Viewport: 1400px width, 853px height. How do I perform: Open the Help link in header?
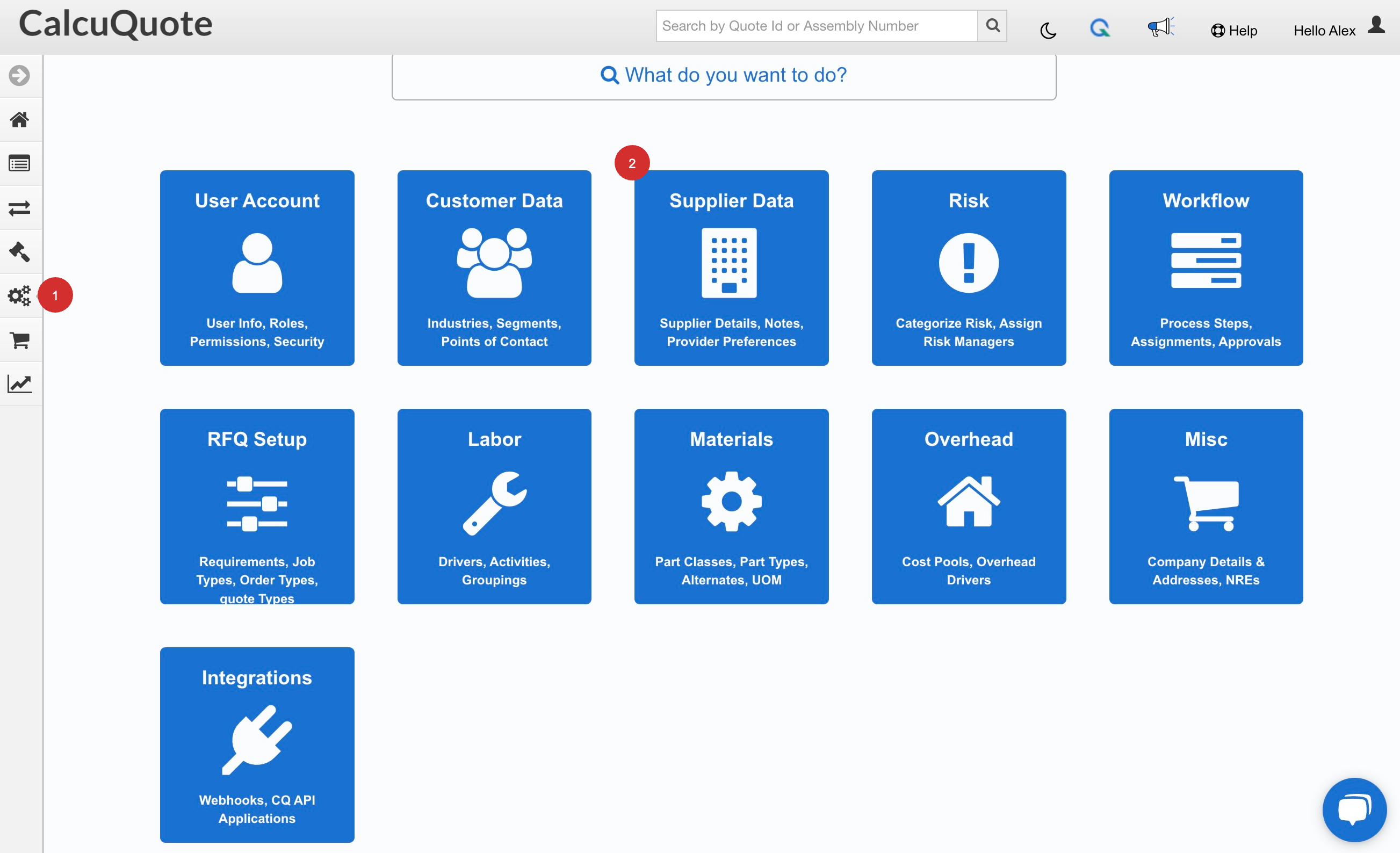coord(1233,31)
